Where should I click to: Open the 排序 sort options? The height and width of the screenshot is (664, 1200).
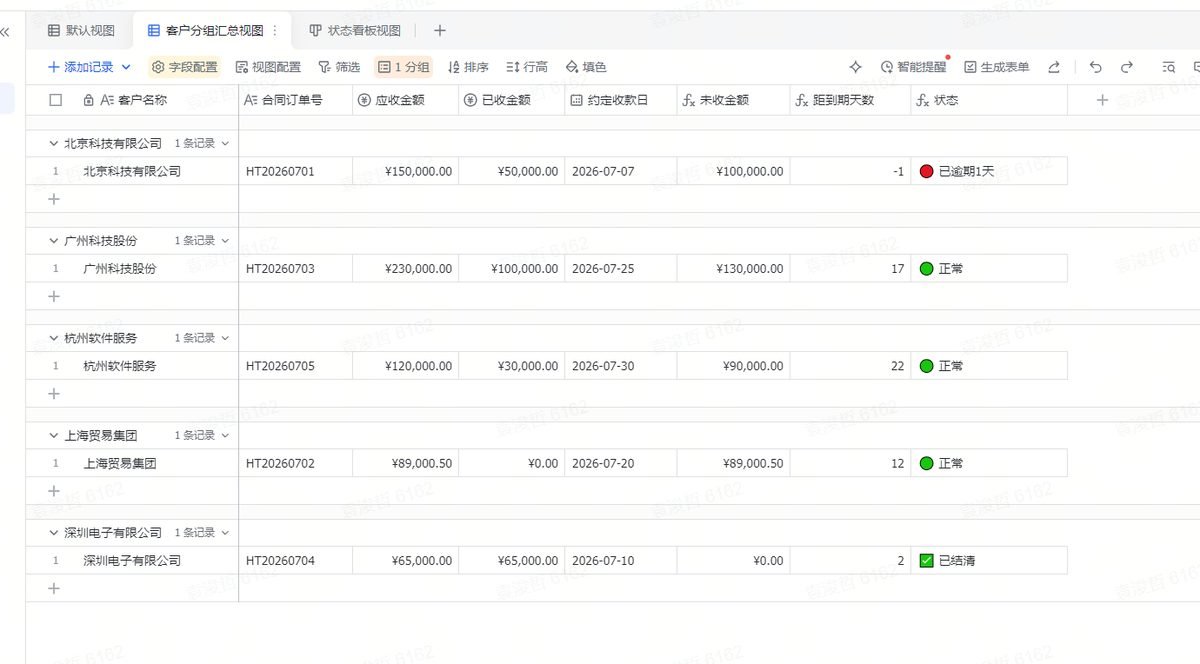point(468,67)
